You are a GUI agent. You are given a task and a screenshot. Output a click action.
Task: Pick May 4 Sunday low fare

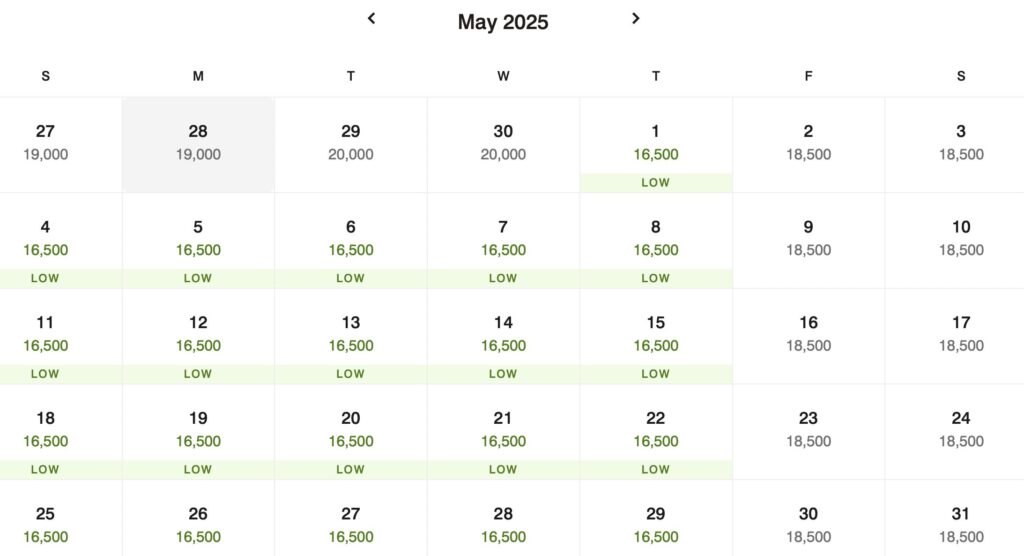coord(45,240)
